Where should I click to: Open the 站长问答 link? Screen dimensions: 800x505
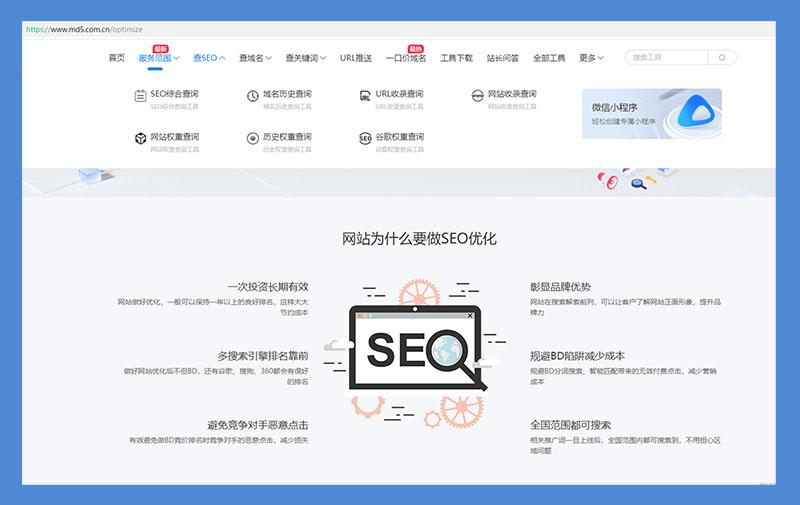(x=501, y=58)
